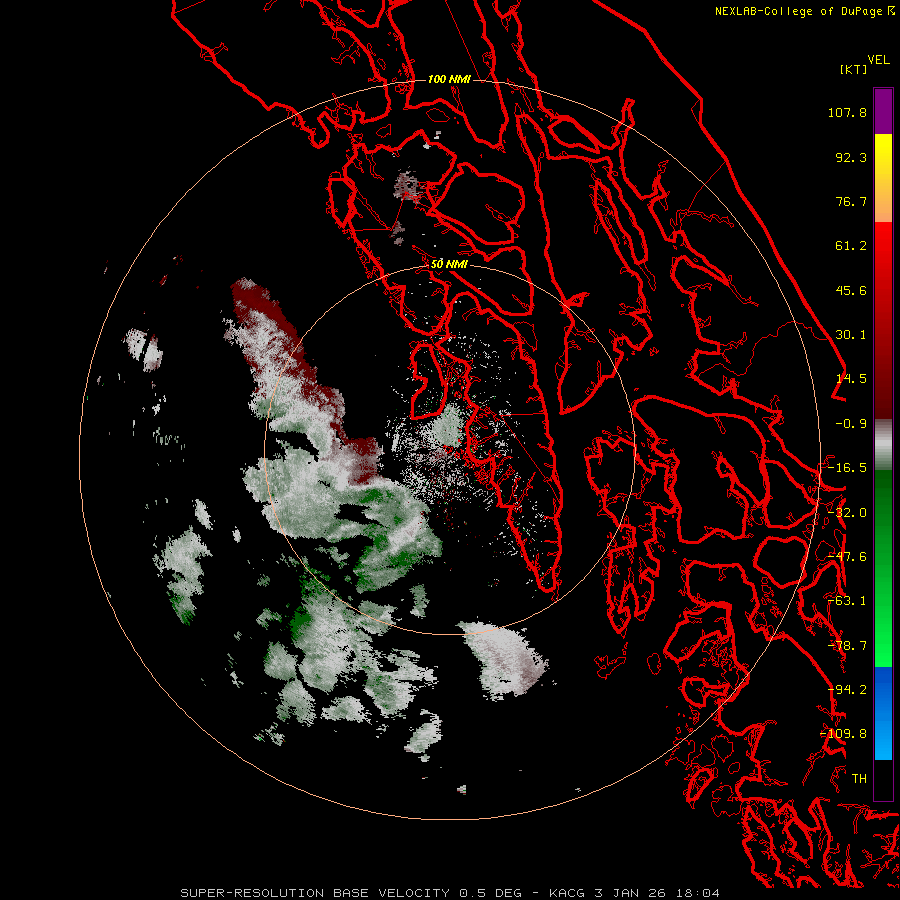Viewport: 900px width, 900px height.
Task: Select the 61.2 scale label
Action: [x=851, y=246]
